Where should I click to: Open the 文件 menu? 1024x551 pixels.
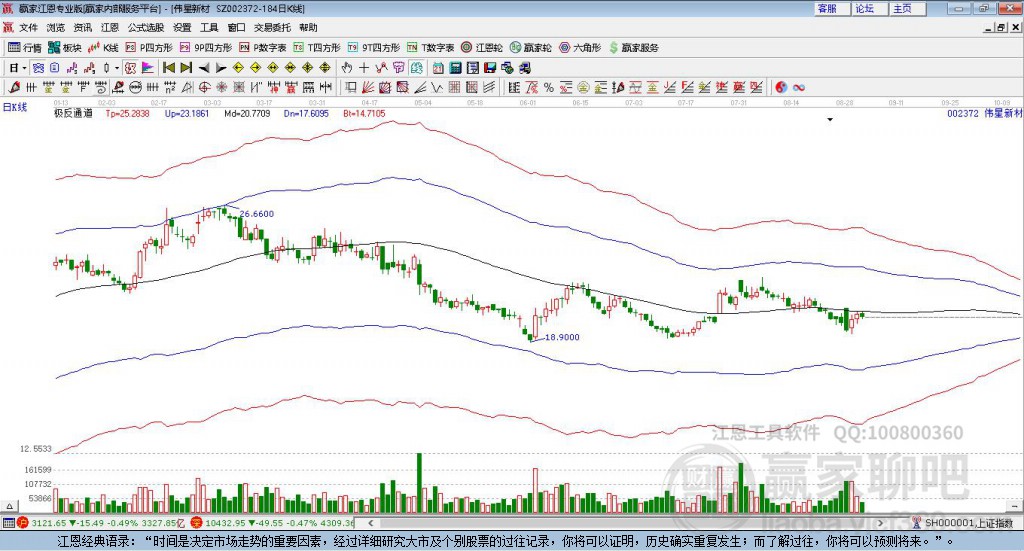[29, 27]
